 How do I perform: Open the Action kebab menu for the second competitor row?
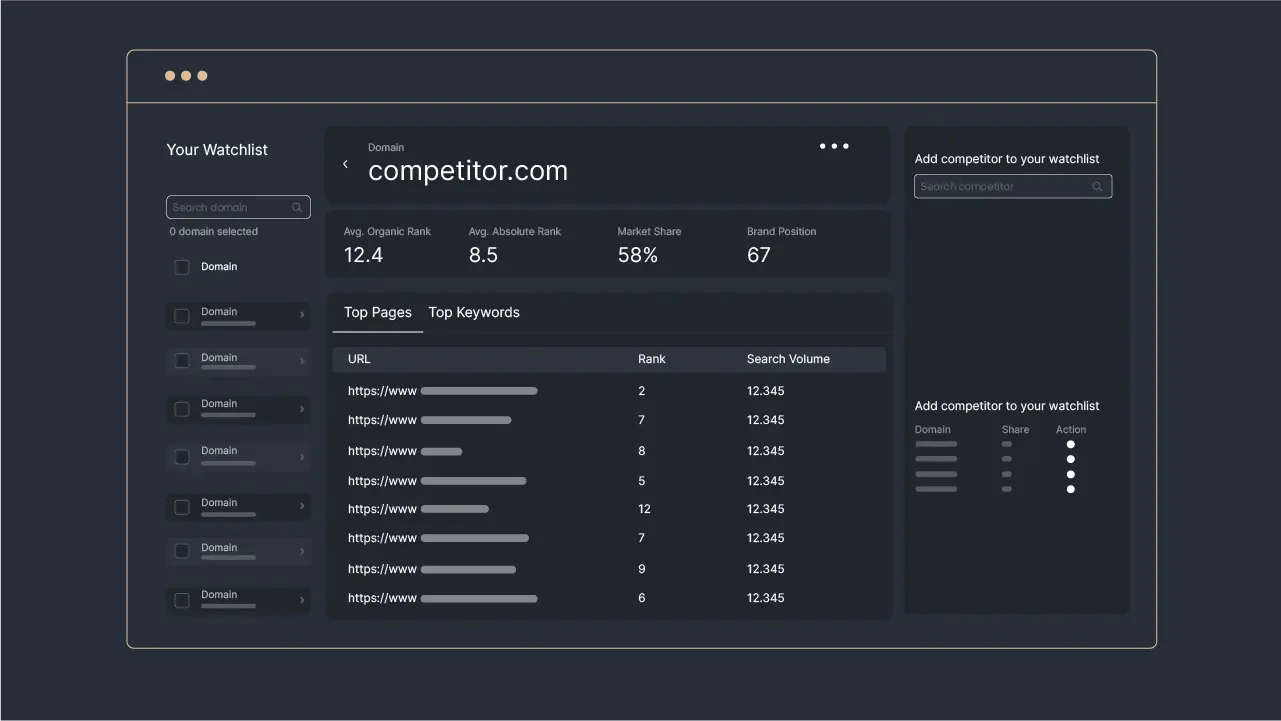click(1070, 459)
